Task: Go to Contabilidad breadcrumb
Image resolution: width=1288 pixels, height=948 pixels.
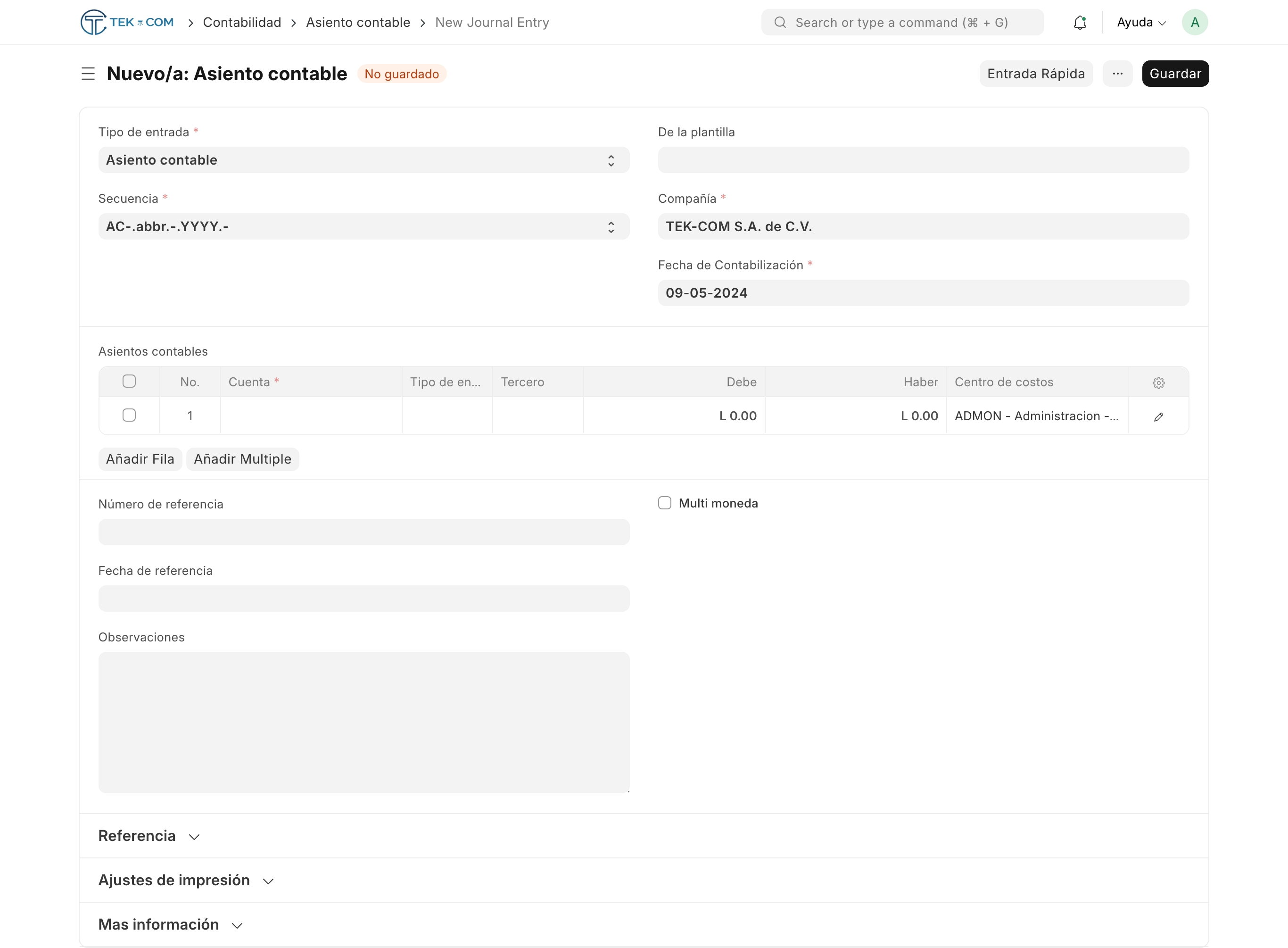Action: click(242, 22)
